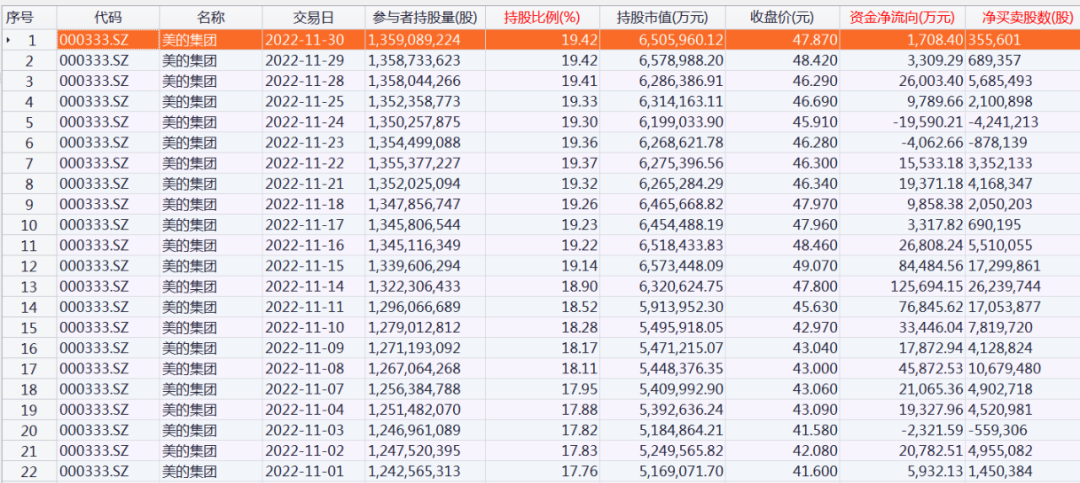
Task: Click the 持股市值(万元) column header
Action: point(663,17)
